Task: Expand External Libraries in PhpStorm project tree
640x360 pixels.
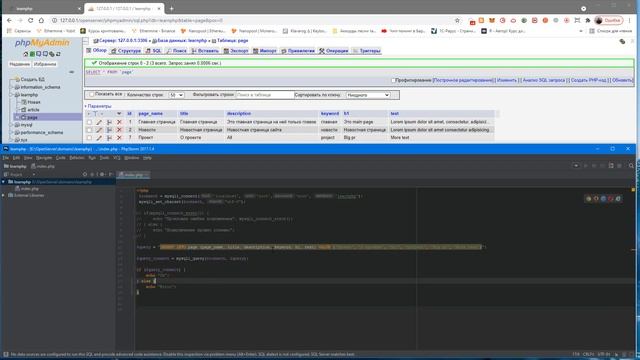Action: (x=4, y=196)
